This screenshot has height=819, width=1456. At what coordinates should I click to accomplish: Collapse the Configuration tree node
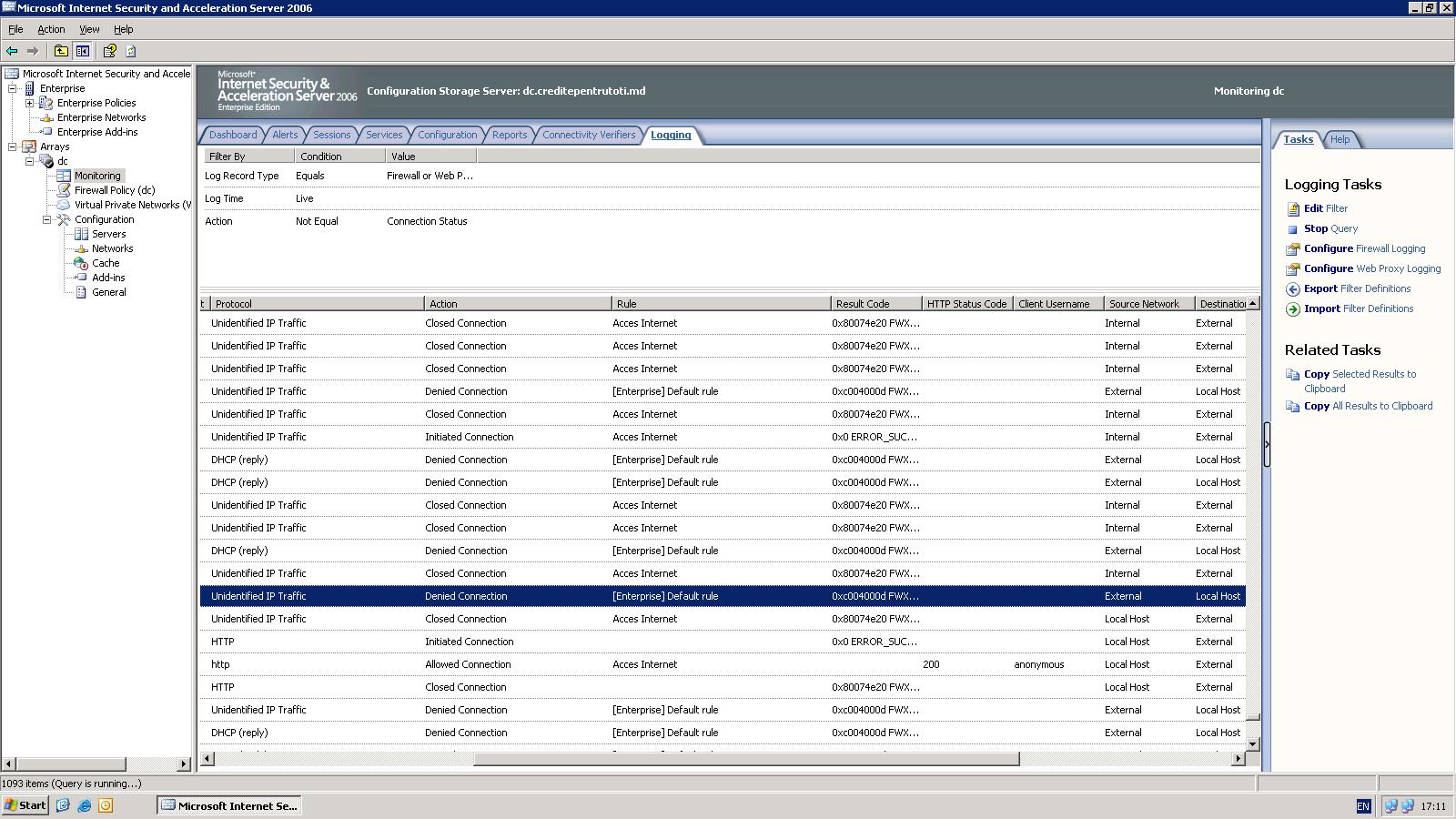[x=46, y=219]
